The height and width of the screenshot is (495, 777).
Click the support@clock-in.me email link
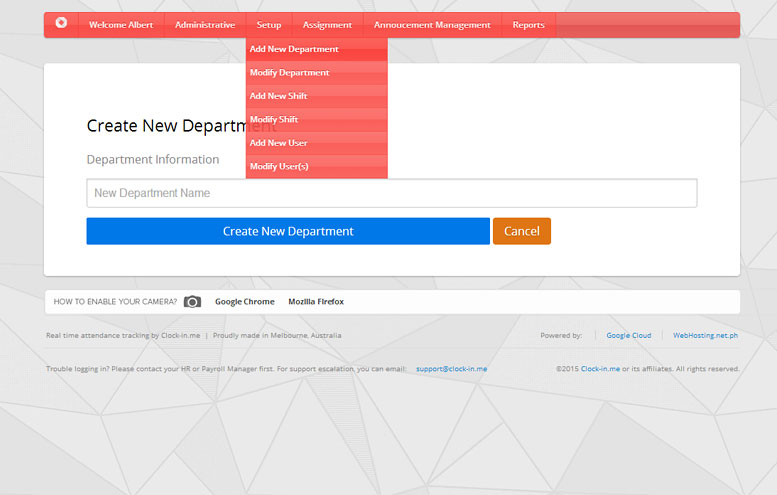(x=451, y=369)
